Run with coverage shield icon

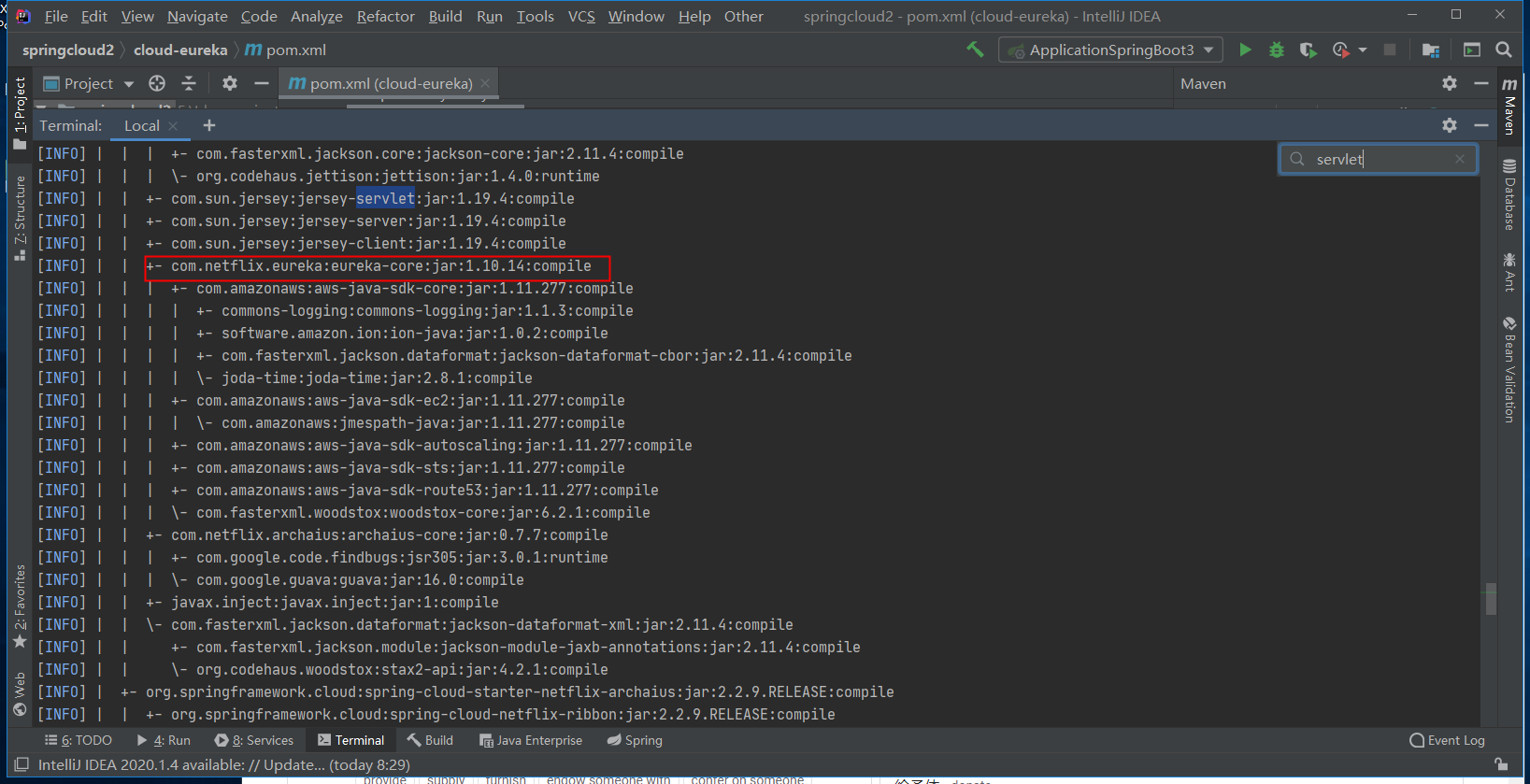(1308, 50)
